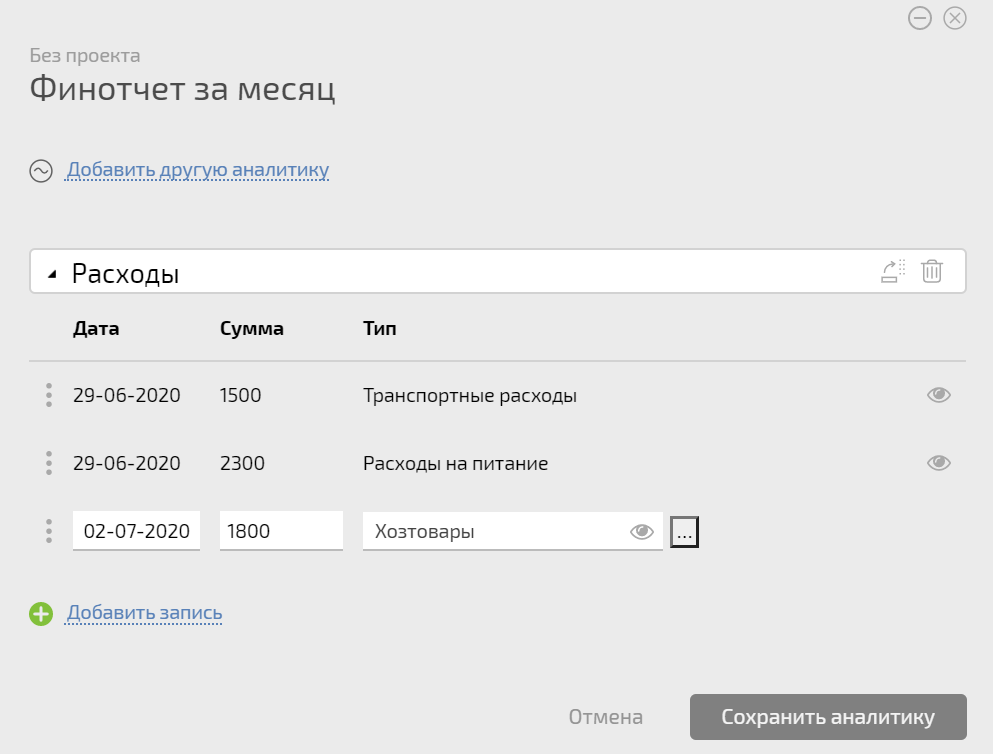Select the 1500 sum value
Image resolution: width=993 pixels, height=754 pixels.
coord(240,395)
